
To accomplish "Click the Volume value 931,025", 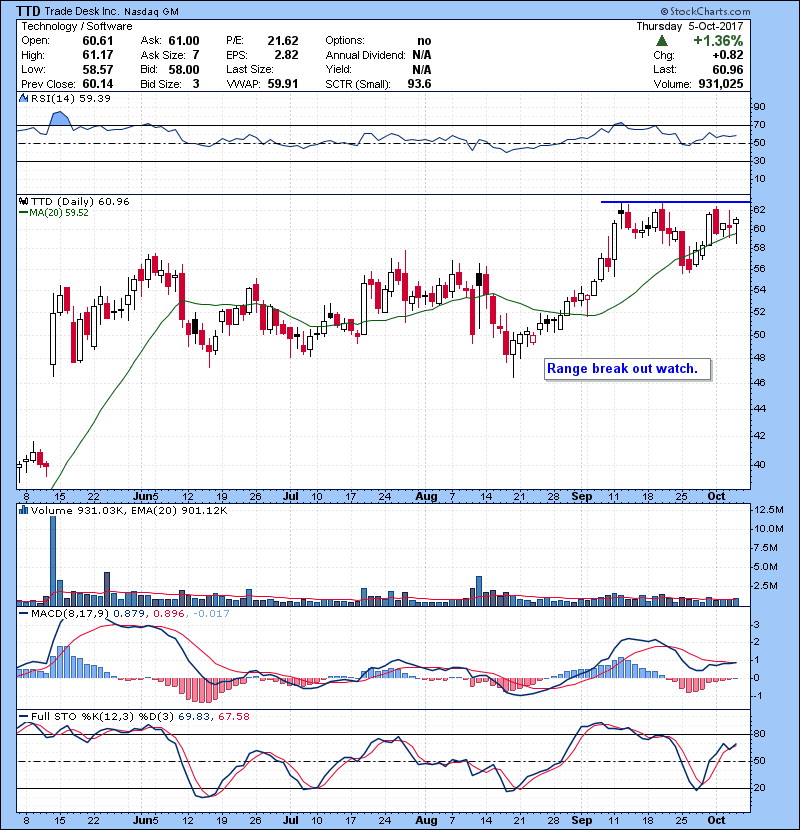I will pos(721,84).
